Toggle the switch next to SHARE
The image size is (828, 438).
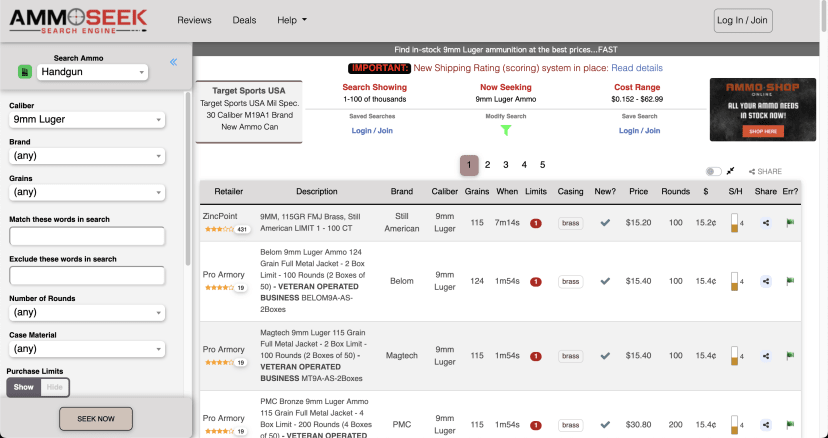tap(713, 171)
